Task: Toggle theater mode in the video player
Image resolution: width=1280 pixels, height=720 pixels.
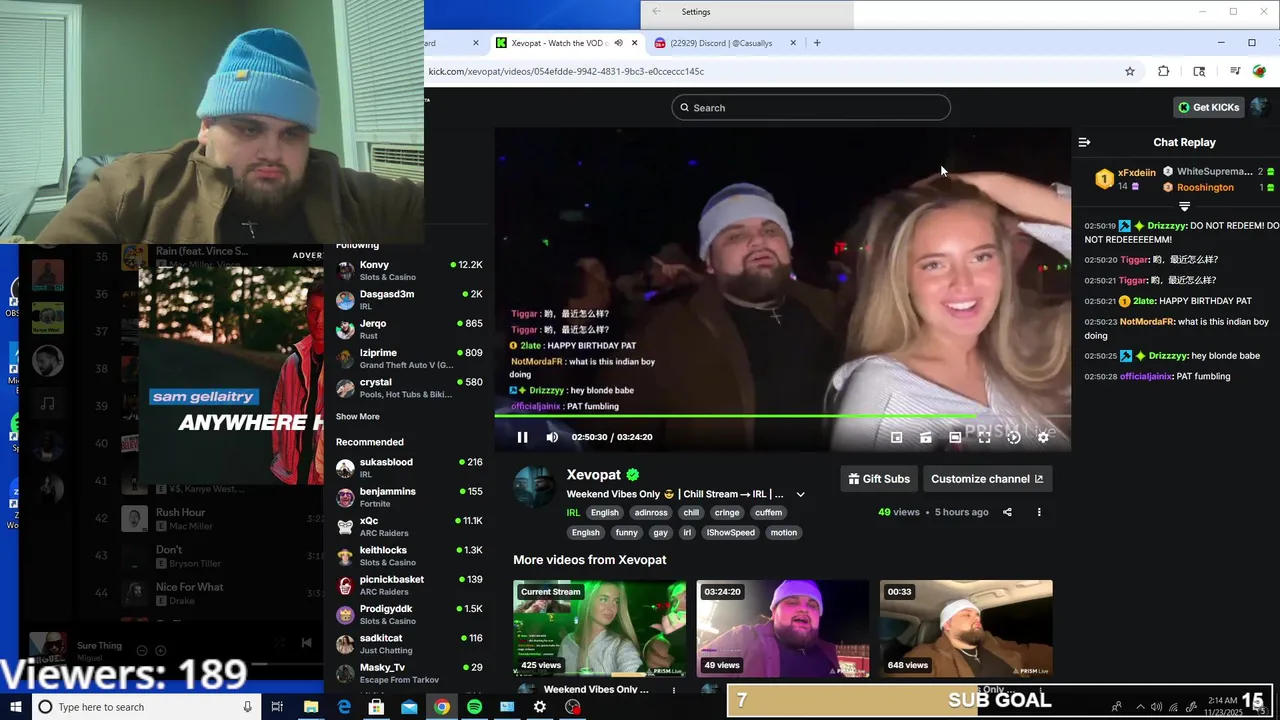Action: [x=955, y=437]
